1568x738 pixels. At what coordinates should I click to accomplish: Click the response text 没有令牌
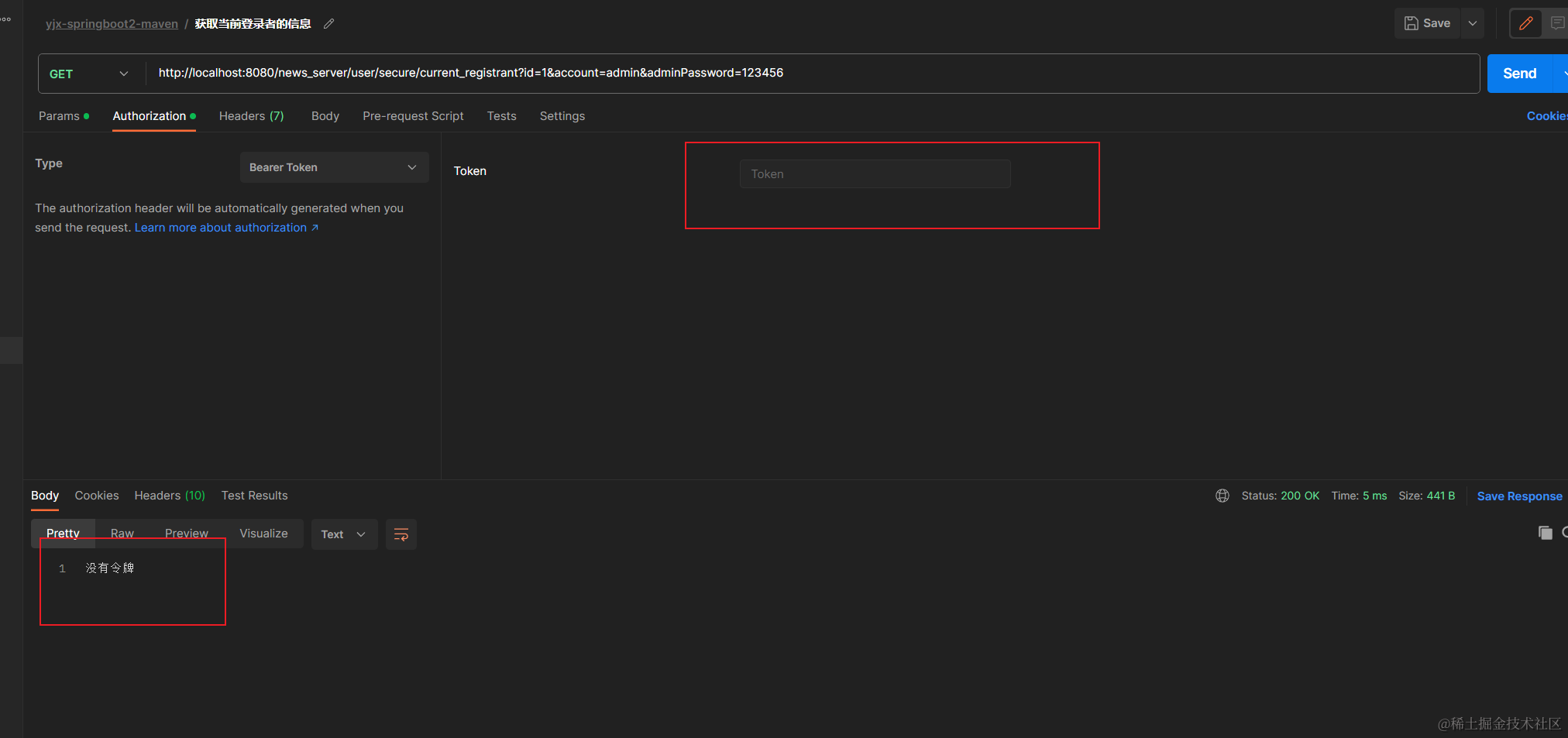(x=110, y=568)
